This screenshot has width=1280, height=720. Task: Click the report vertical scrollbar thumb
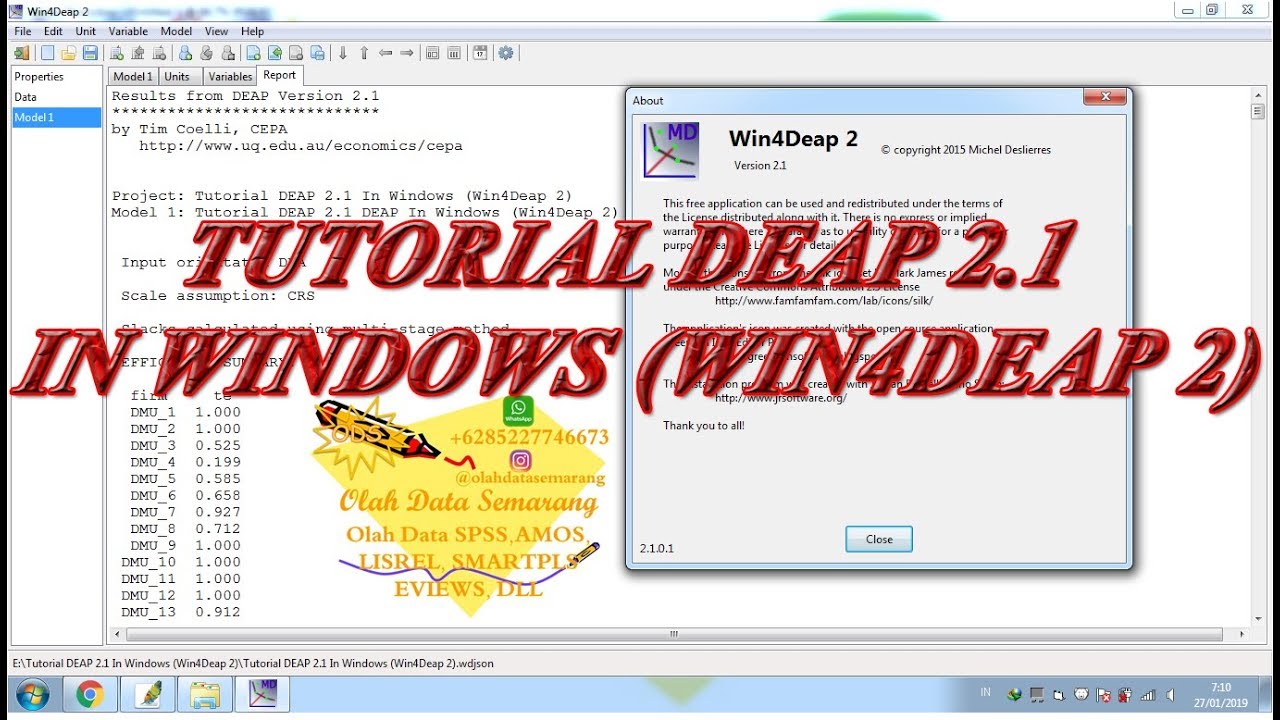(x=1258, y=112)
